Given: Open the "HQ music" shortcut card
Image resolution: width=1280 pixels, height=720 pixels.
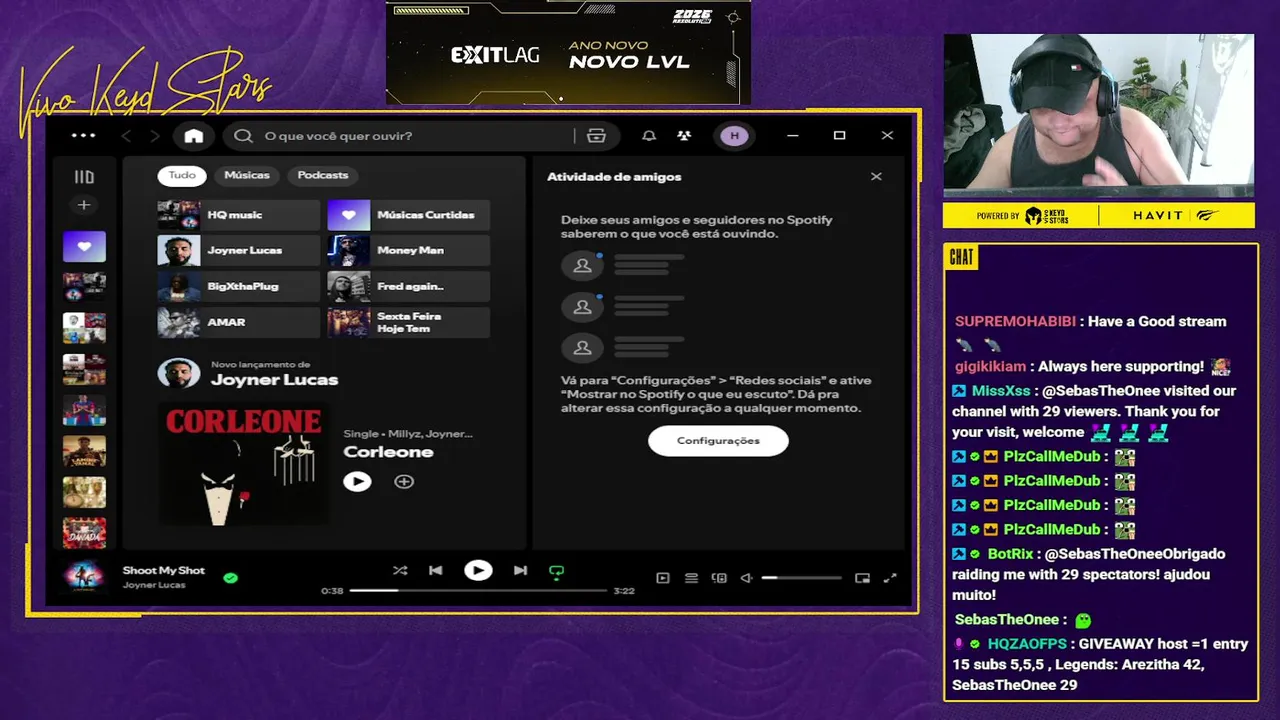Looking at the screenshot, I should [238, 215].
